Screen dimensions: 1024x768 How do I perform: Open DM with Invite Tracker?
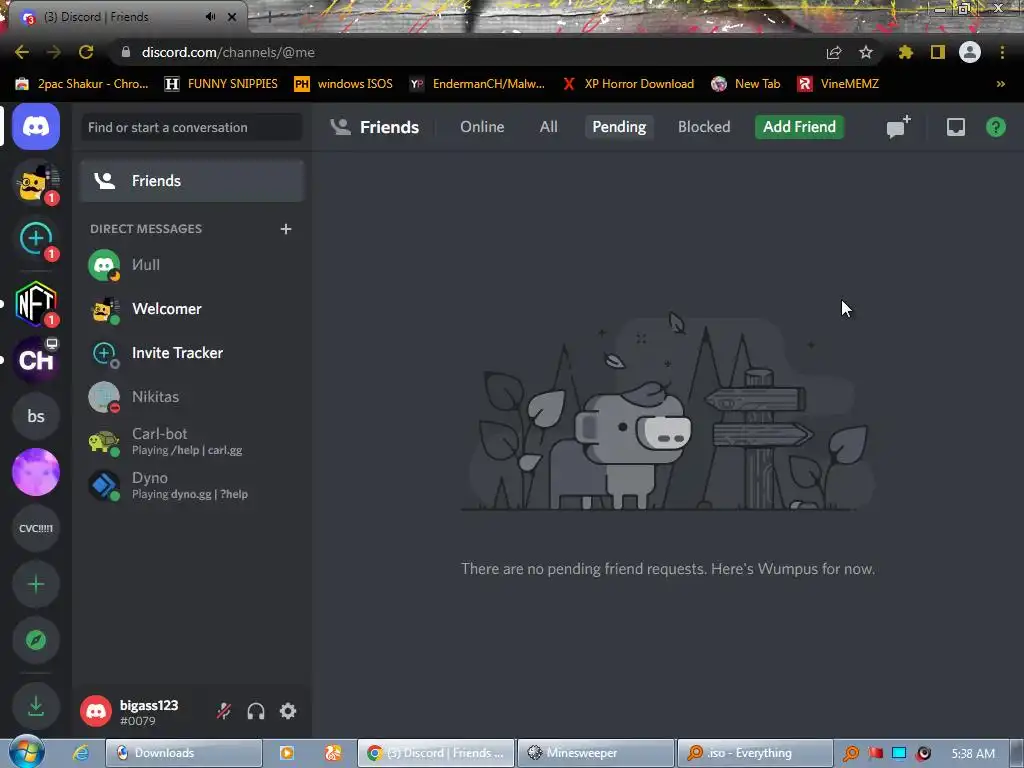click(192, 353)
